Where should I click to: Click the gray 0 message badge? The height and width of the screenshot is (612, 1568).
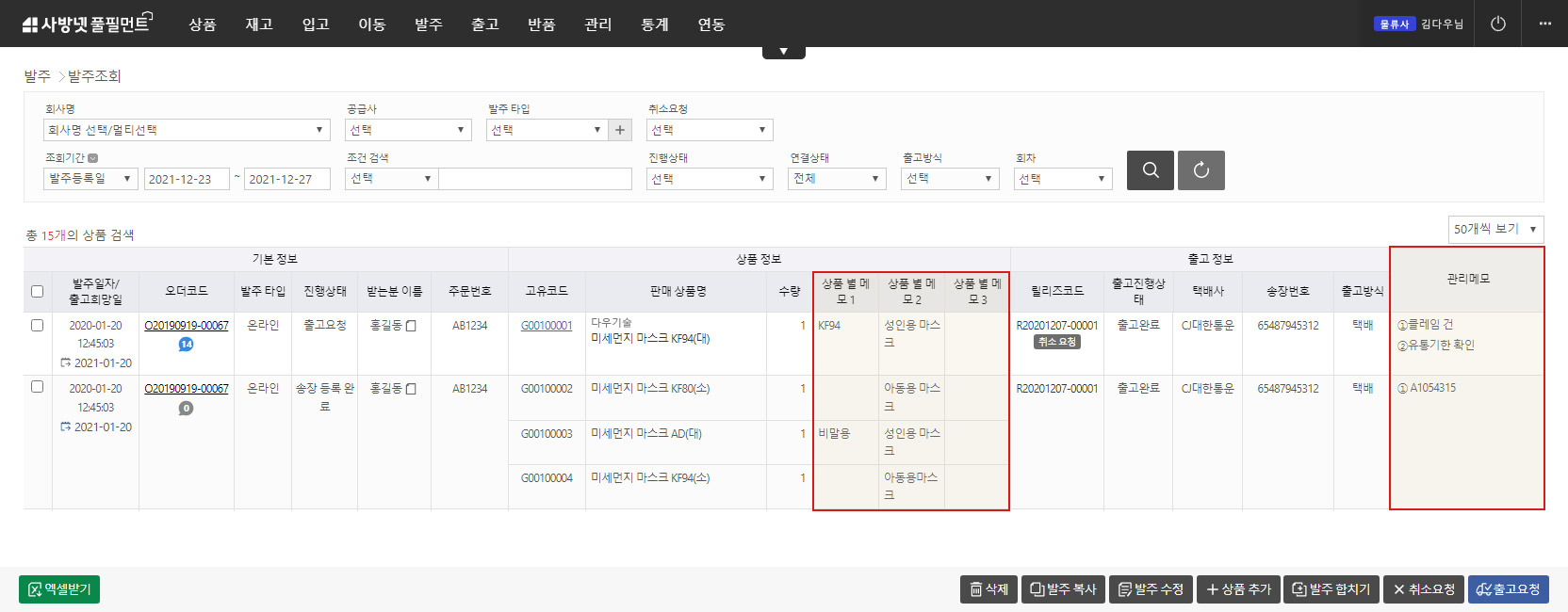click(186, 408)
